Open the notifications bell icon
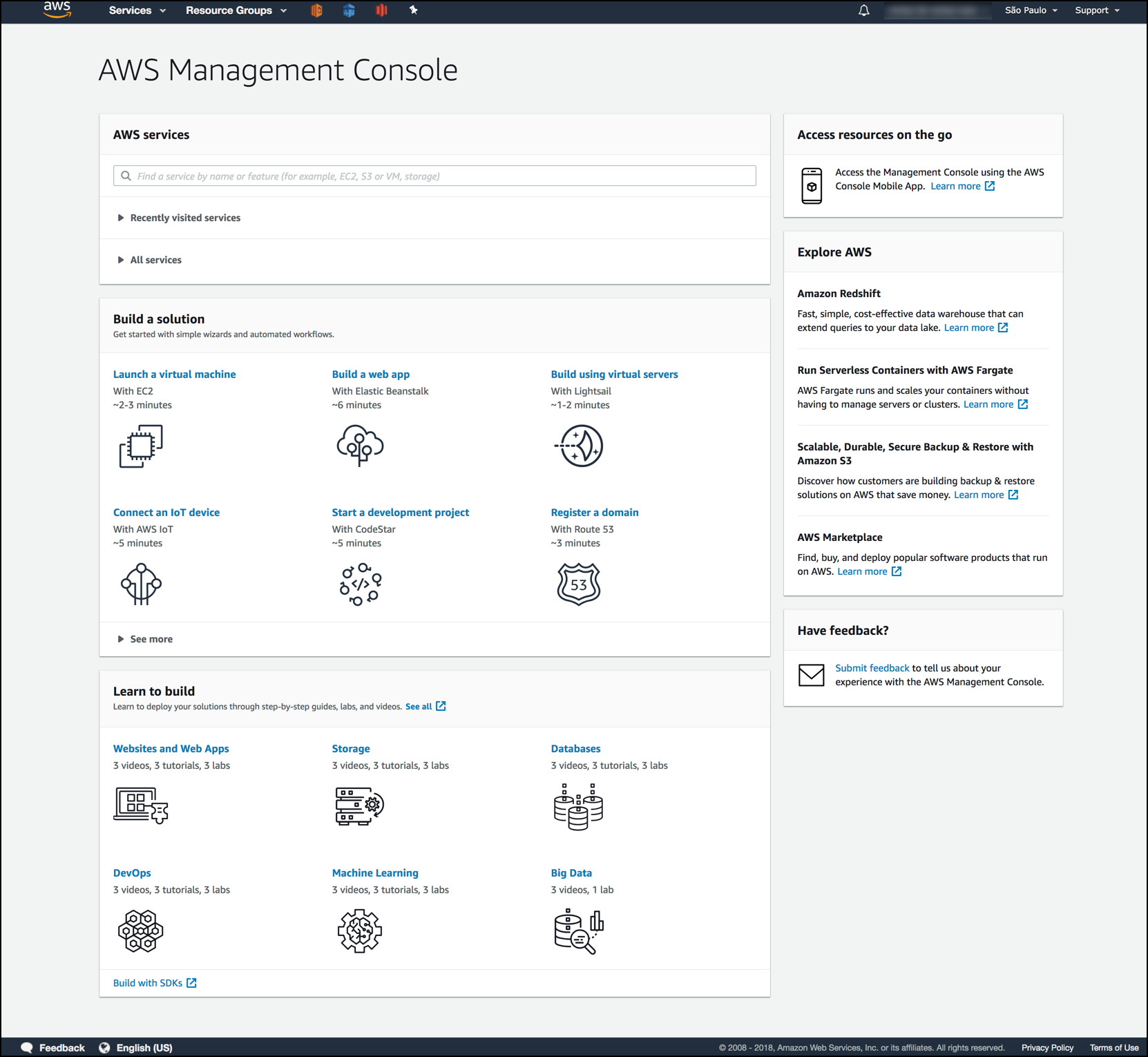This screenshot has width=1148, height=1057. (x=863, y=10)
